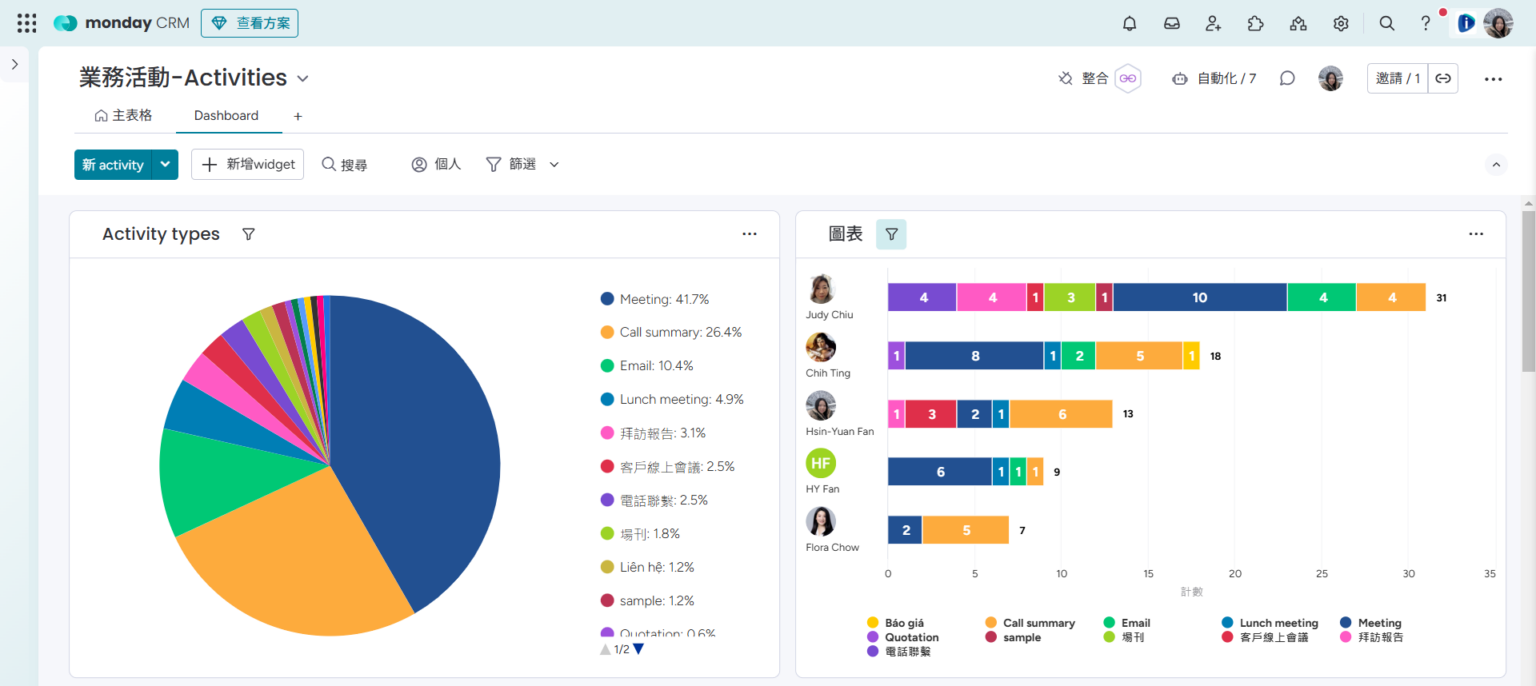Click the board owner avatar near 邀請

coord(1330,78)
